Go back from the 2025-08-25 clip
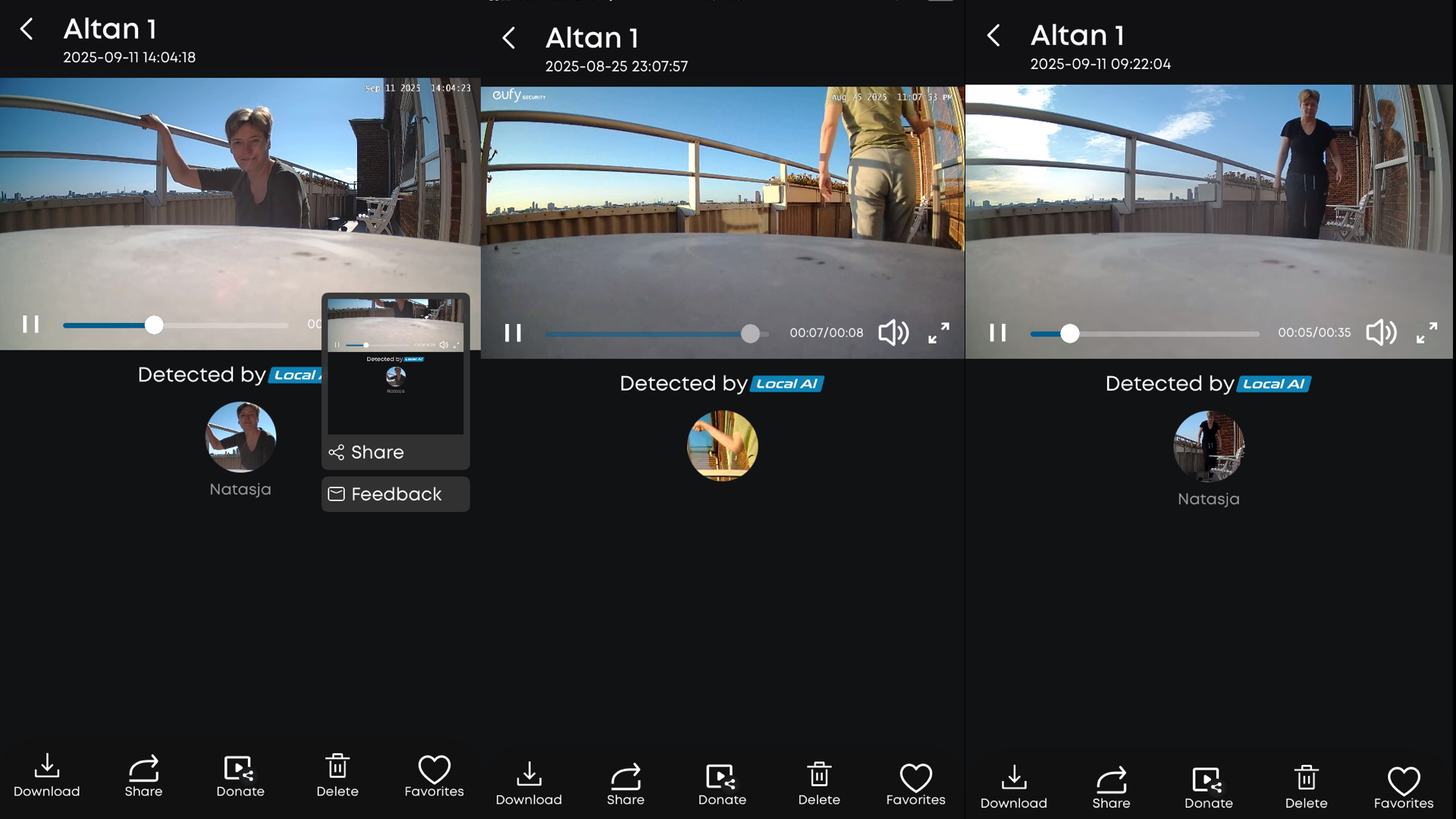 coord(509,38)
